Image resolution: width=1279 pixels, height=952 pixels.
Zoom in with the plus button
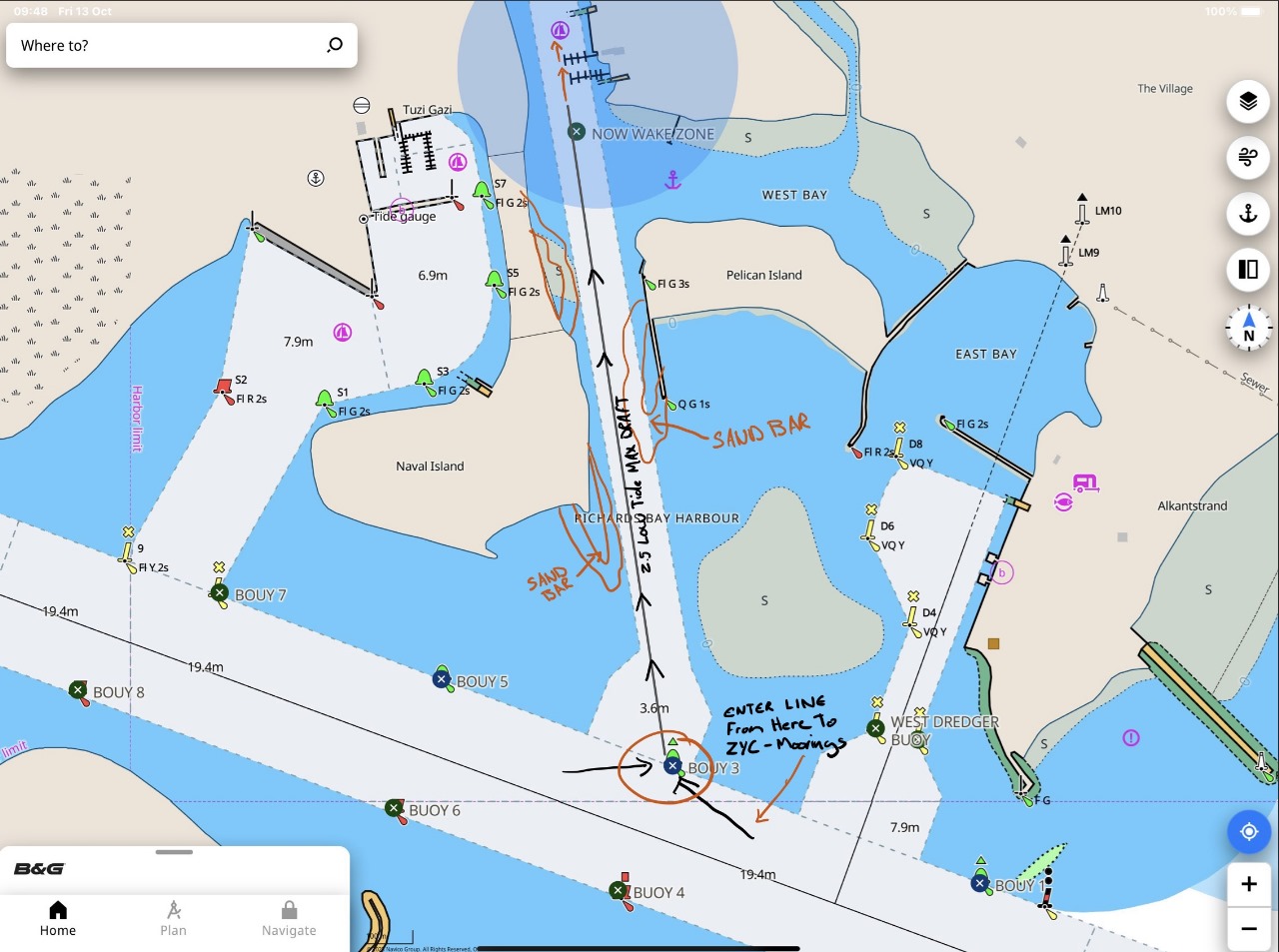tap(1248, 884)
